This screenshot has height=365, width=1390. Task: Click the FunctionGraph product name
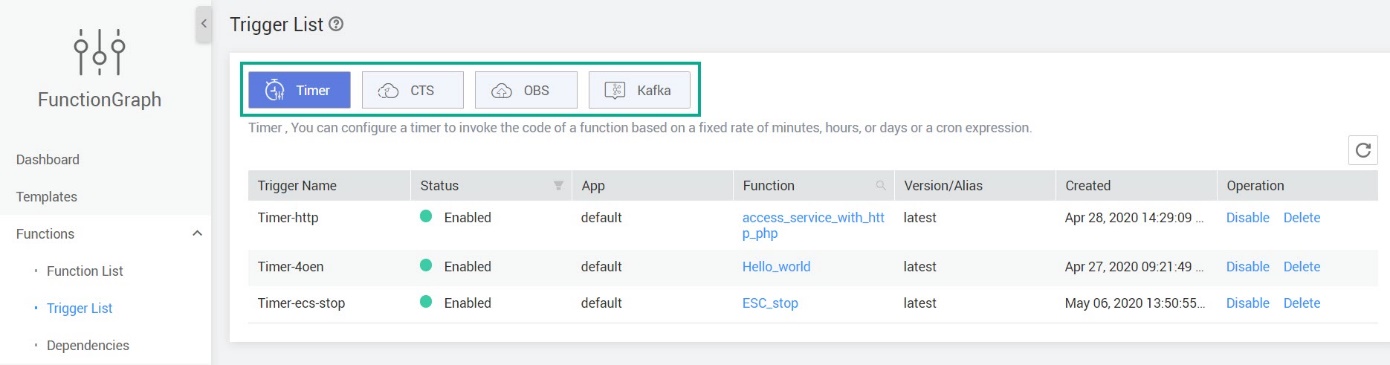point(99,99)
